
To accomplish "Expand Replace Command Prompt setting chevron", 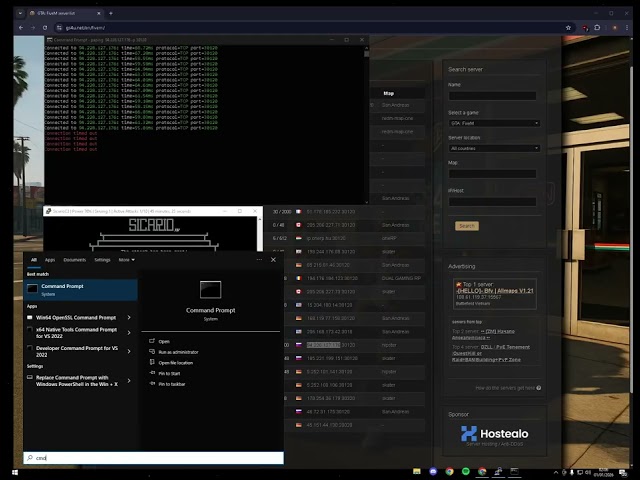I will [129, 381].
